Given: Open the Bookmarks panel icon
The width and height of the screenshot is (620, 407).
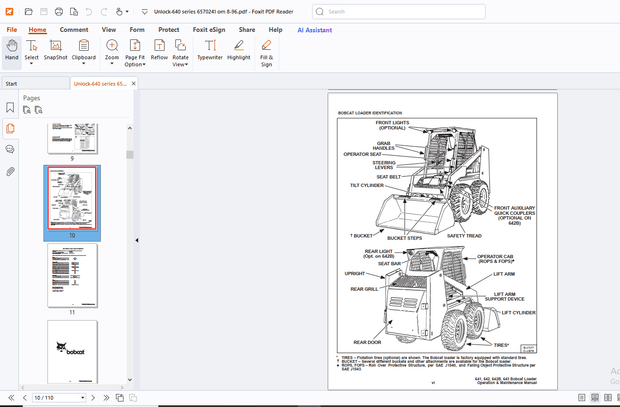Looking at the screenshot, I should (10, 107).
